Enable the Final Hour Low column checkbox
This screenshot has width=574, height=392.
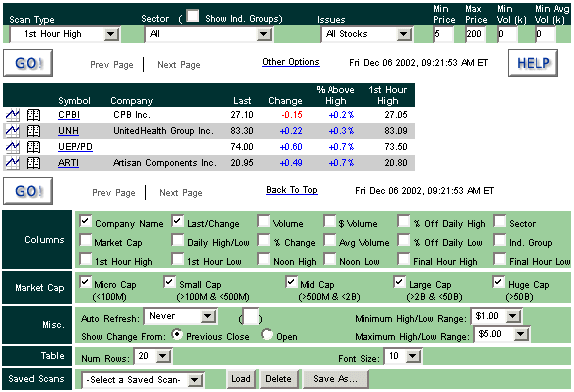coord(500,259)
